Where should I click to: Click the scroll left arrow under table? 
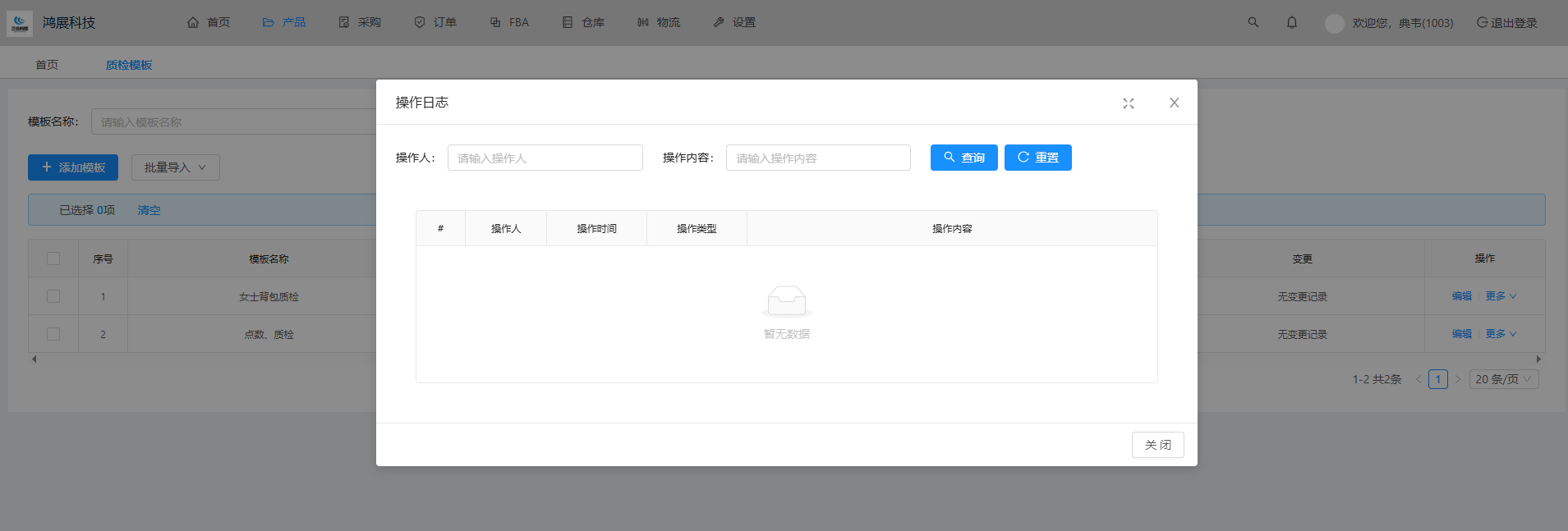34,359
